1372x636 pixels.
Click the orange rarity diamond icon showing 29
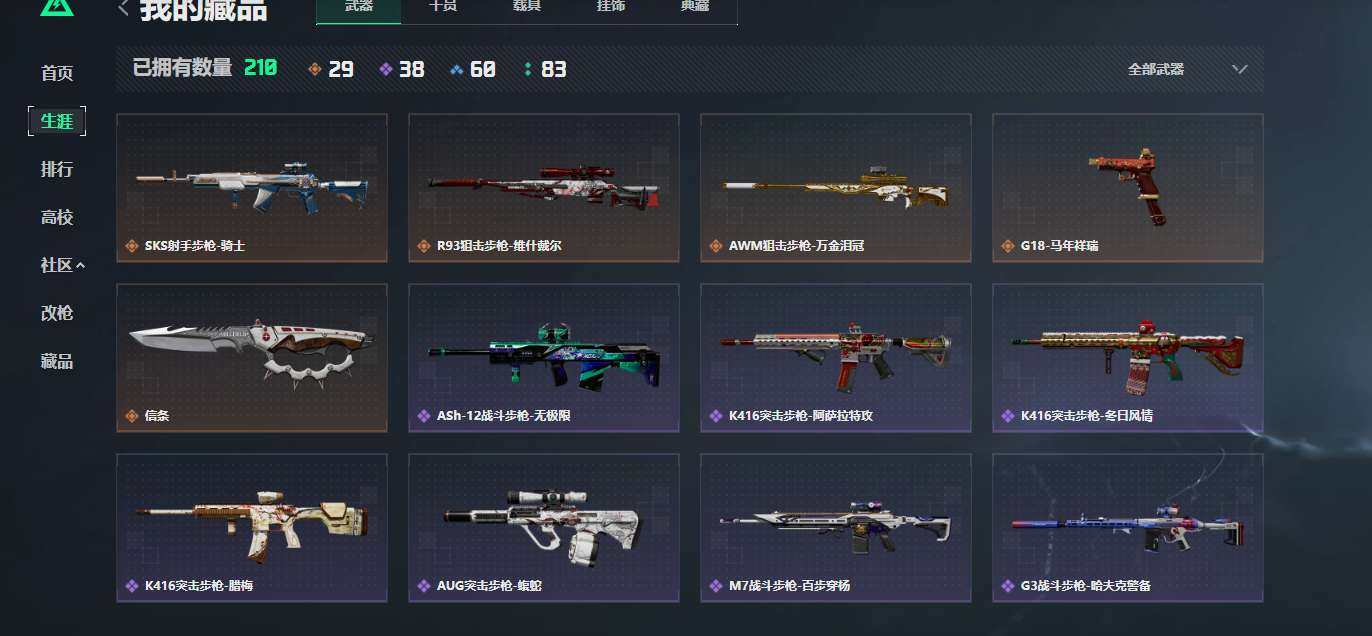(315, 69)
